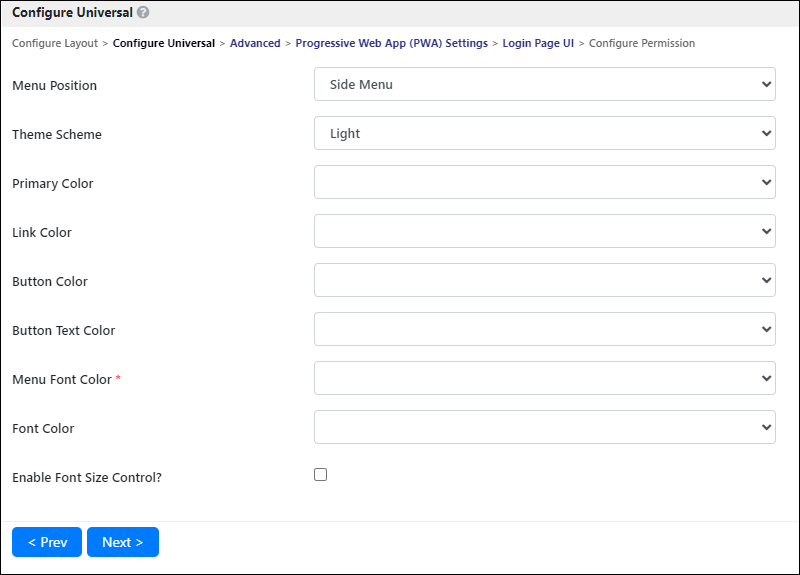The height and width of the screenshot is (575, 800).
Task: Click the Next button
Action: click(x=123, y=542)
